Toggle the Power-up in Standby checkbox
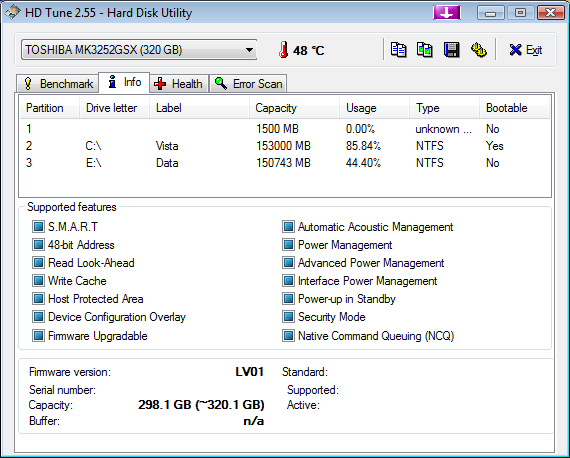This screenshot has height=458, width=570. (x=288, y=299)
